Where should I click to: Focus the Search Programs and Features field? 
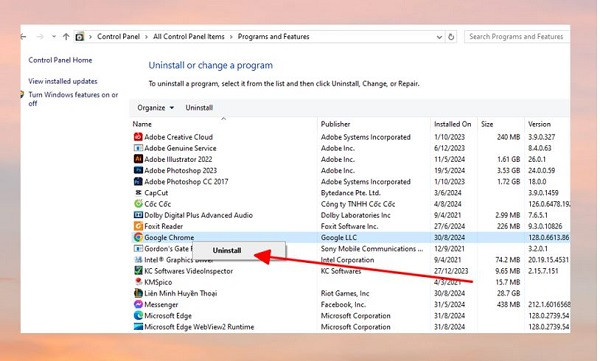coord(517,37)
